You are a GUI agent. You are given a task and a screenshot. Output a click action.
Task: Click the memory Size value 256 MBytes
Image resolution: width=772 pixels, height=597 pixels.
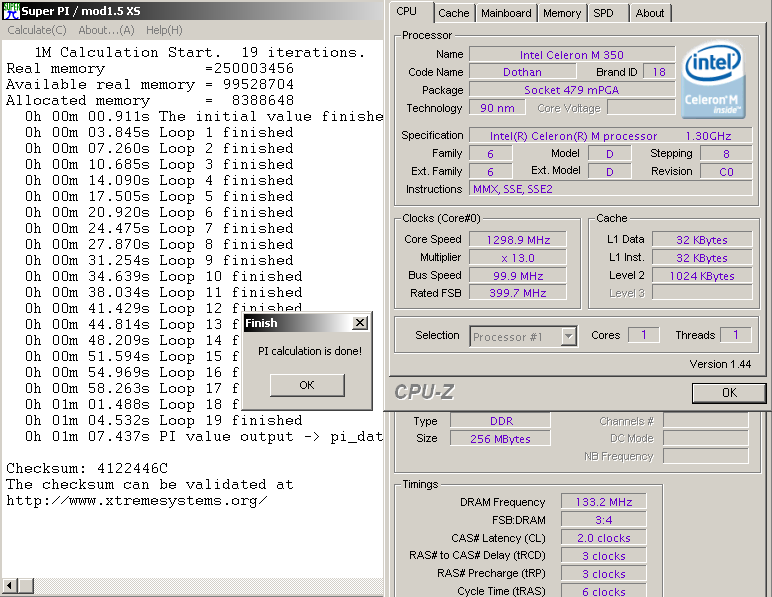(x=500, y=439)
